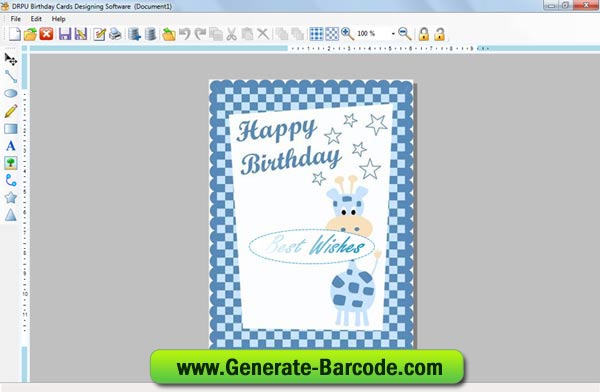Undo the last action
Viewport: 600px width, 392px height.
click(184, 34)
